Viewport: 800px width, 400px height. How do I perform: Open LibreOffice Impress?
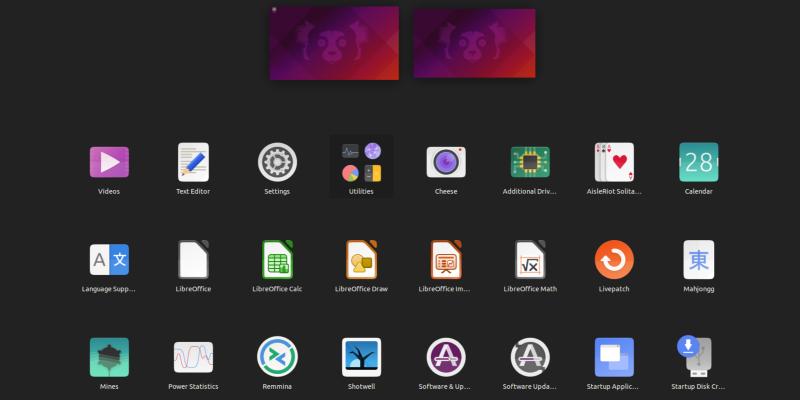tap(446, 260)
